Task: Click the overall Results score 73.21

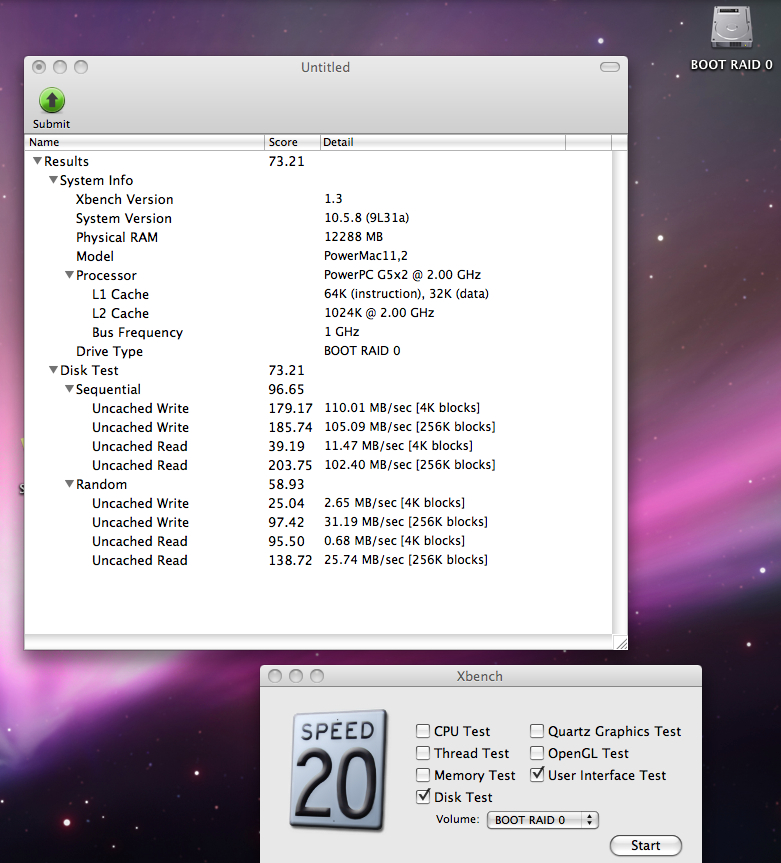Action: (x=286, y=161)
